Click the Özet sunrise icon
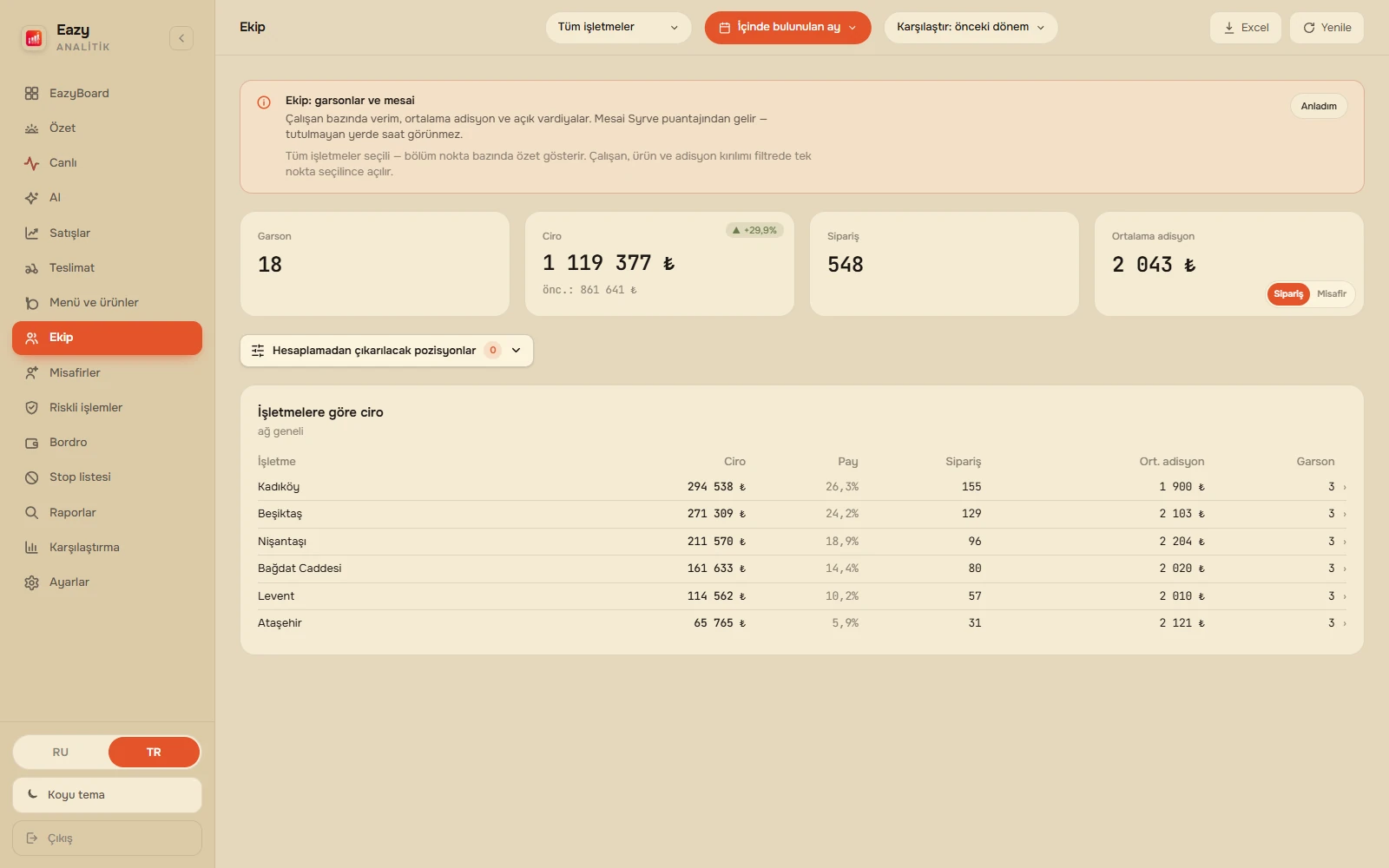Viewport: 1389px width, 868px height. point(32,128)
